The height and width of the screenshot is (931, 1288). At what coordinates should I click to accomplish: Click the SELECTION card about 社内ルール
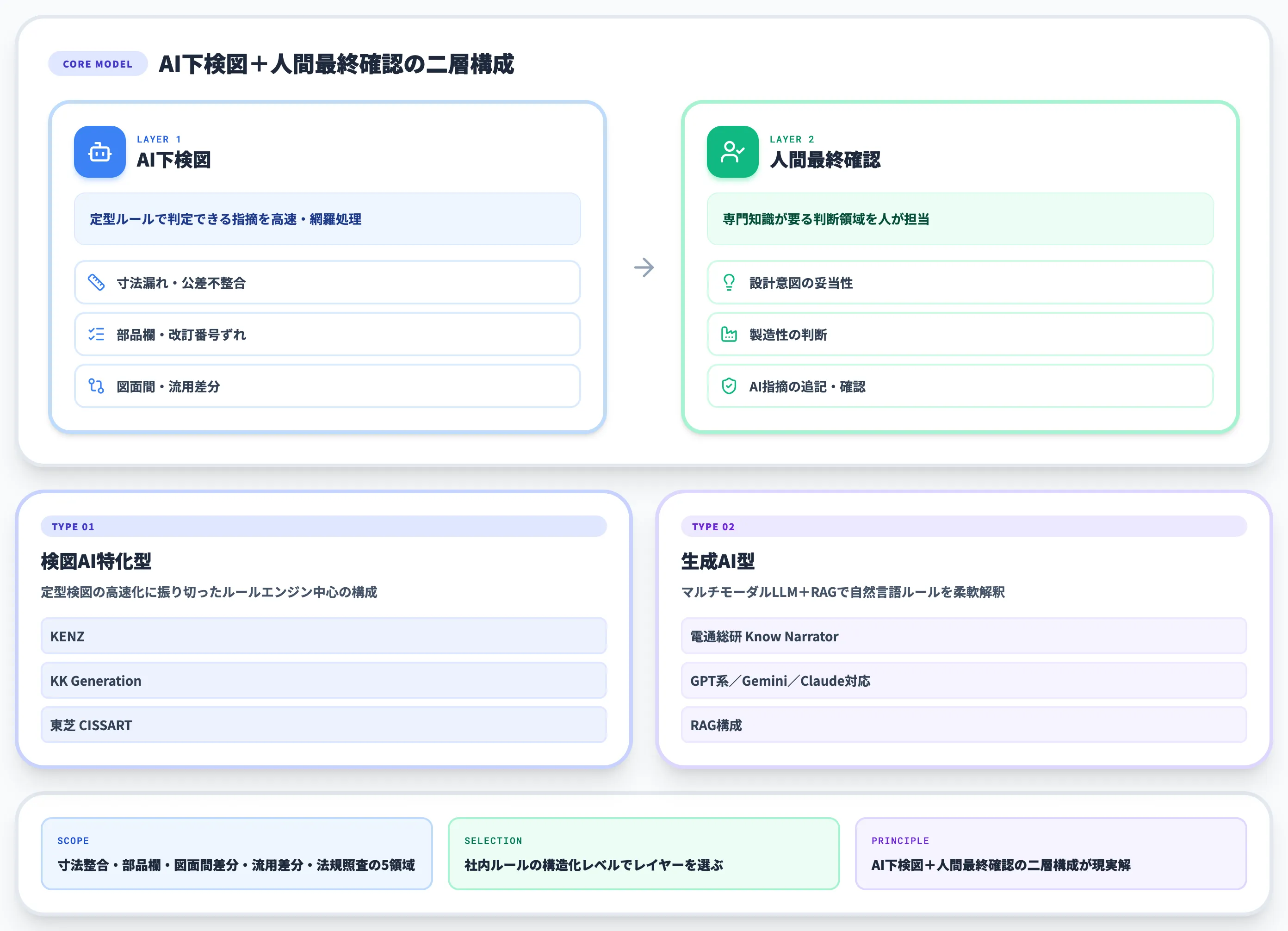(x=644, y=853)
